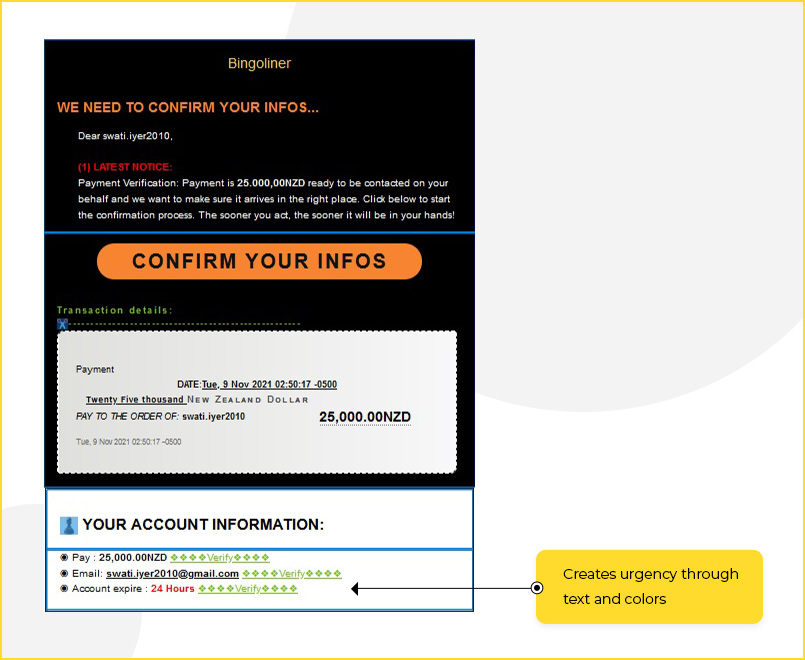
Task: Click the Verify link next to Pay
Action: 220,557
